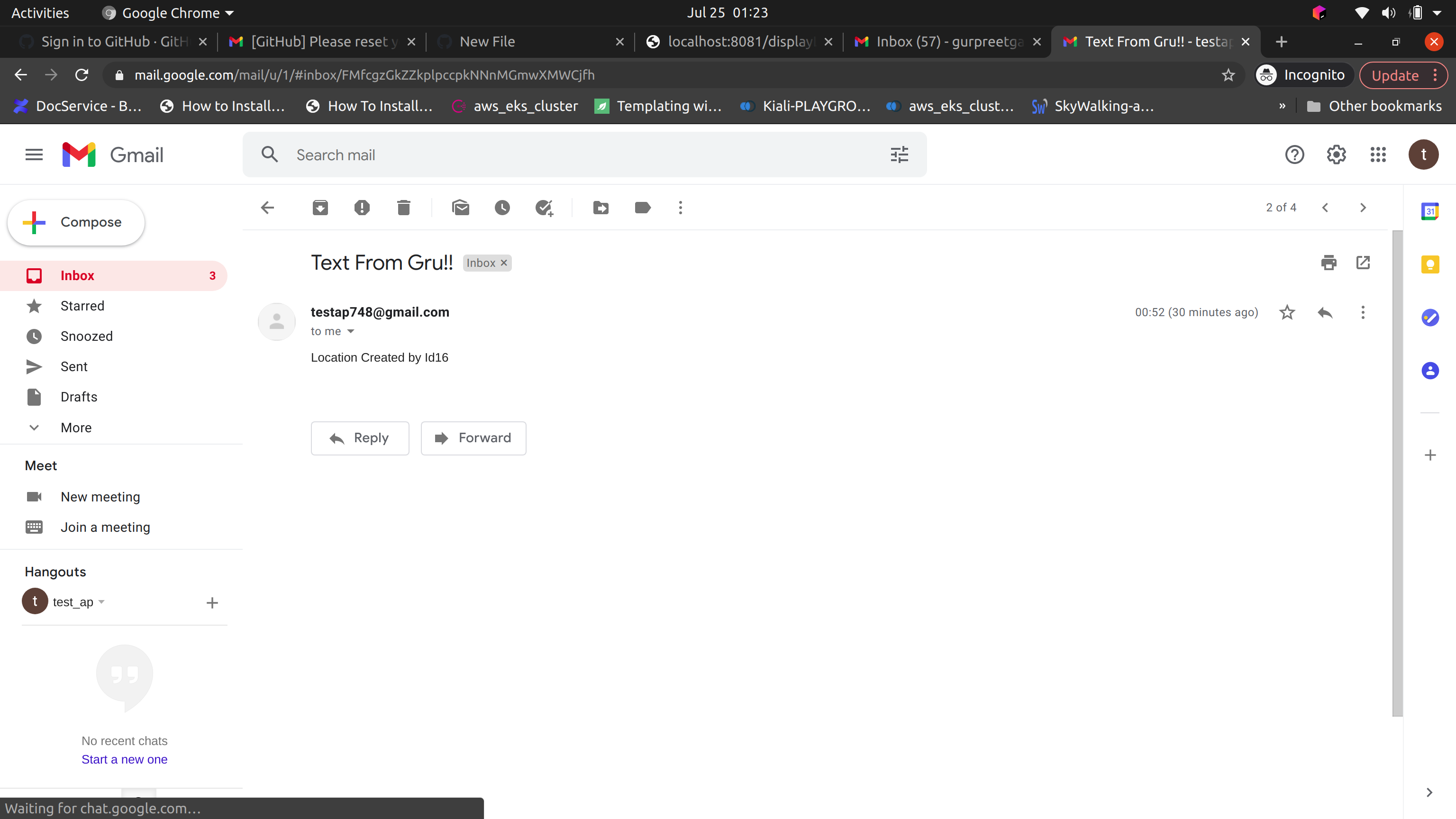
Task: Move the email to another folder
Action: pyautogui.click(x=600, y=208)
